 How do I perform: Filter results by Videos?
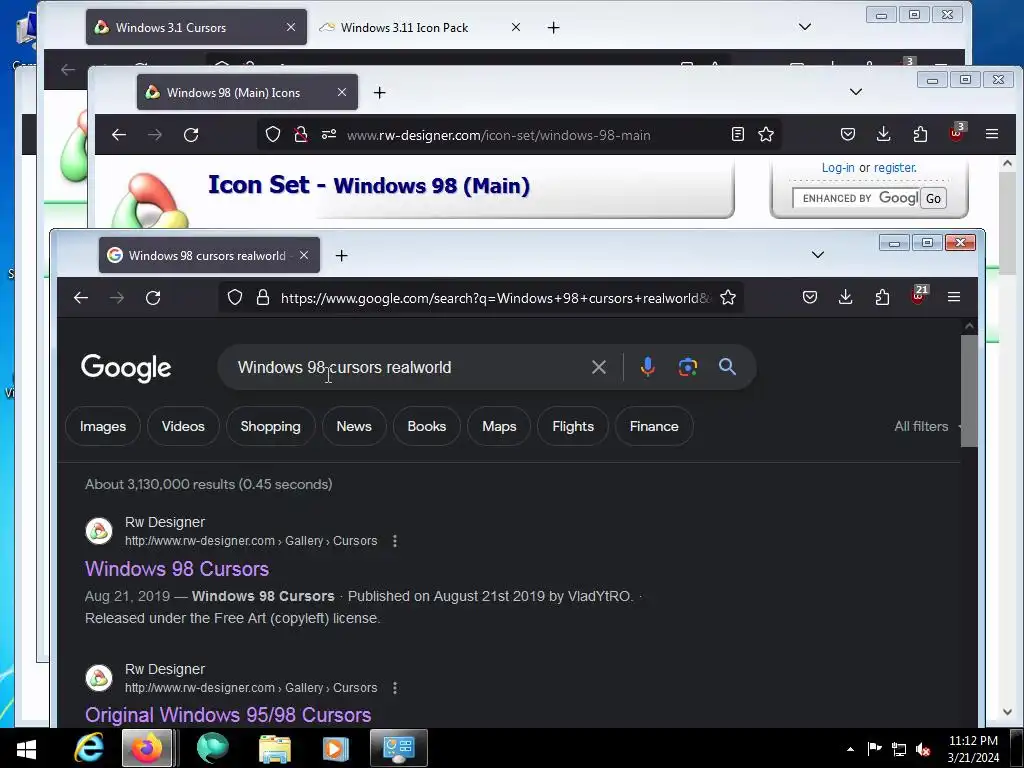pyautogui.click(x=183, y=426)
